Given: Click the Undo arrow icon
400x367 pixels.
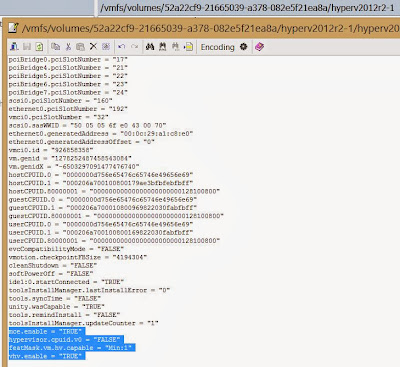Looking at the screenshot, I should pos(122,47).
